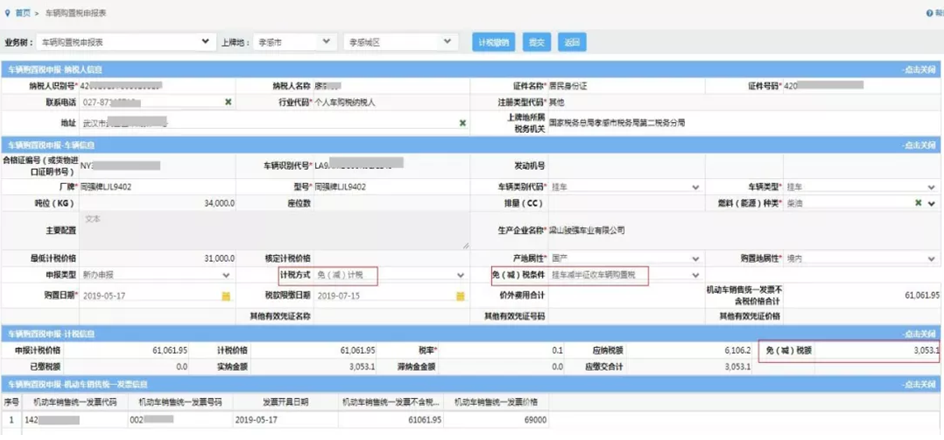Open the 业务树 dropdown
944x440 pixels.
coord(125,42)
